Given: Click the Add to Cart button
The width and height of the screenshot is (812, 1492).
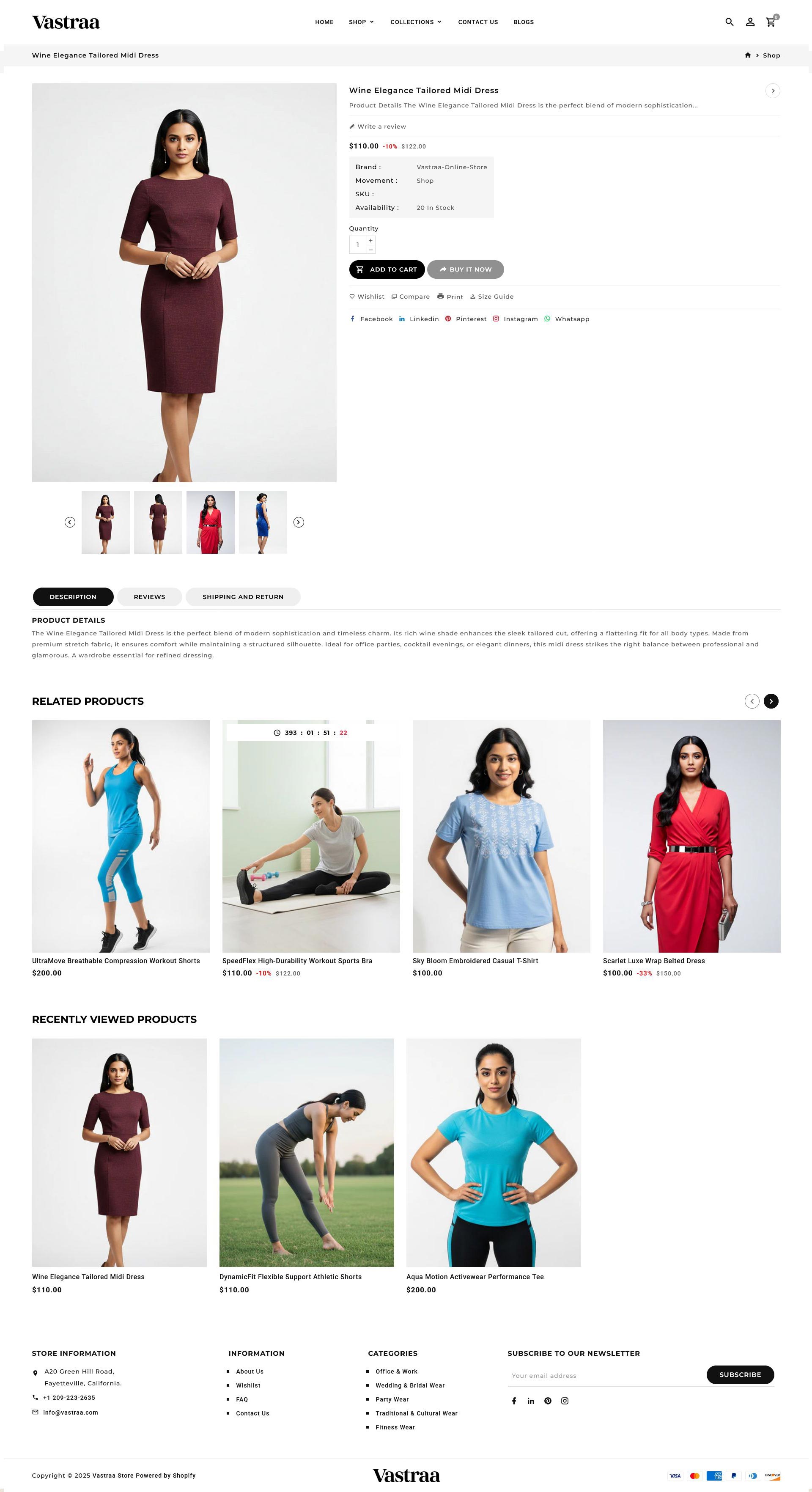Looking at the screenshot, I should point(387,269).
